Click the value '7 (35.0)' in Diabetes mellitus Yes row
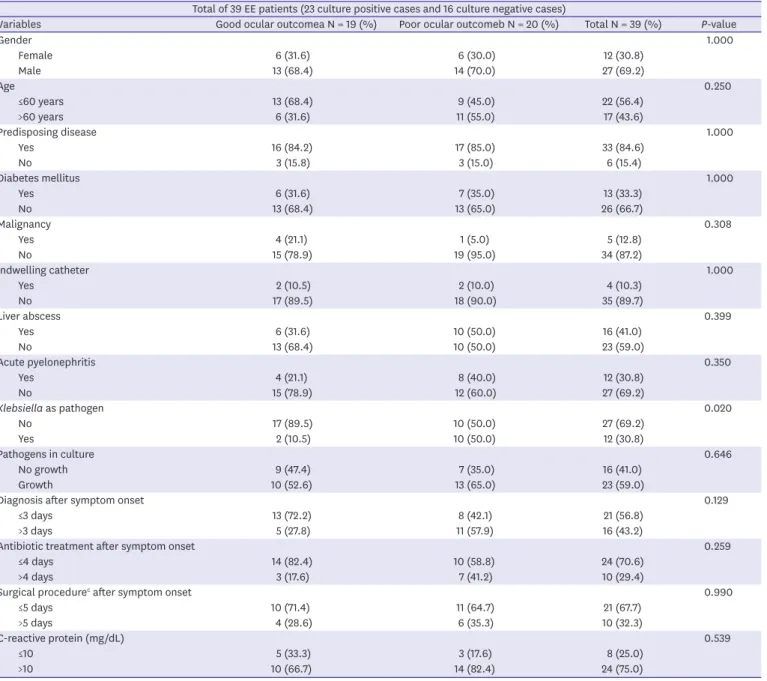This screenshot has width=767, height=681. click(x=476, y=193)
